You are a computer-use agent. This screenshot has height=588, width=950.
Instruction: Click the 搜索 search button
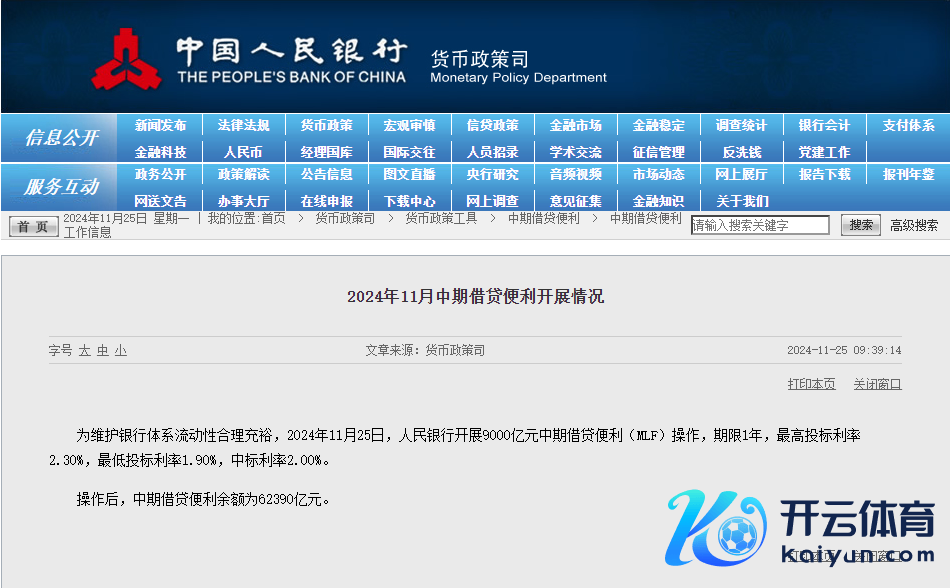[x=861, y=226]
